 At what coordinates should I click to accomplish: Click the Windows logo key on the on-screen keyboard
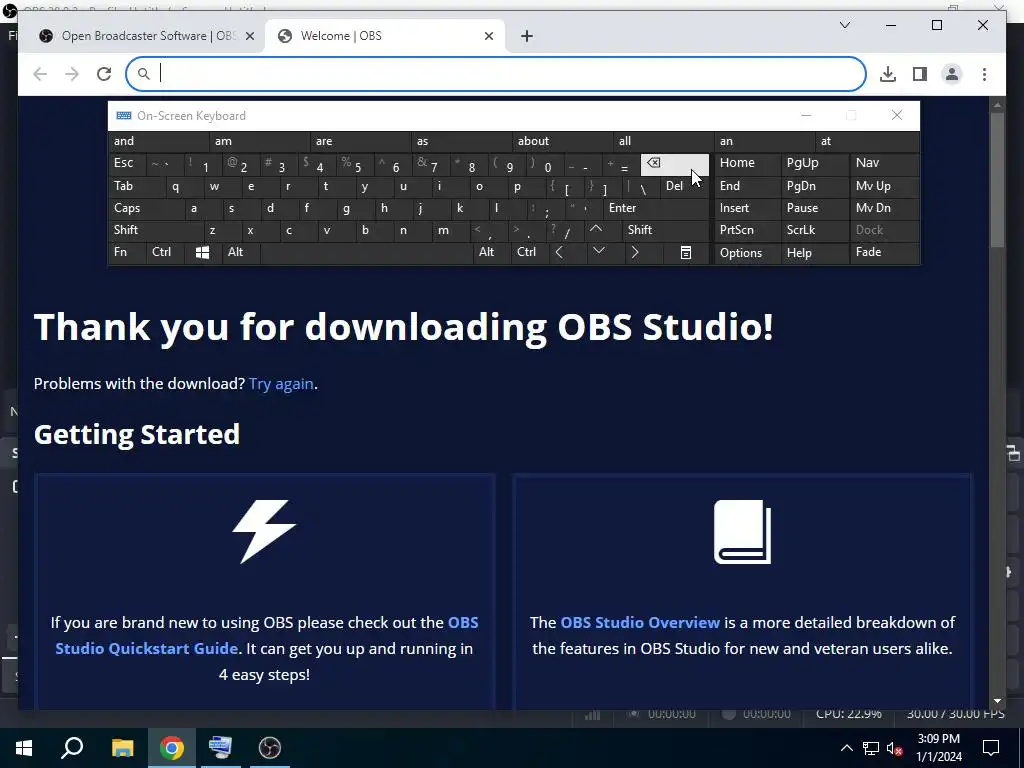point(202,252)
